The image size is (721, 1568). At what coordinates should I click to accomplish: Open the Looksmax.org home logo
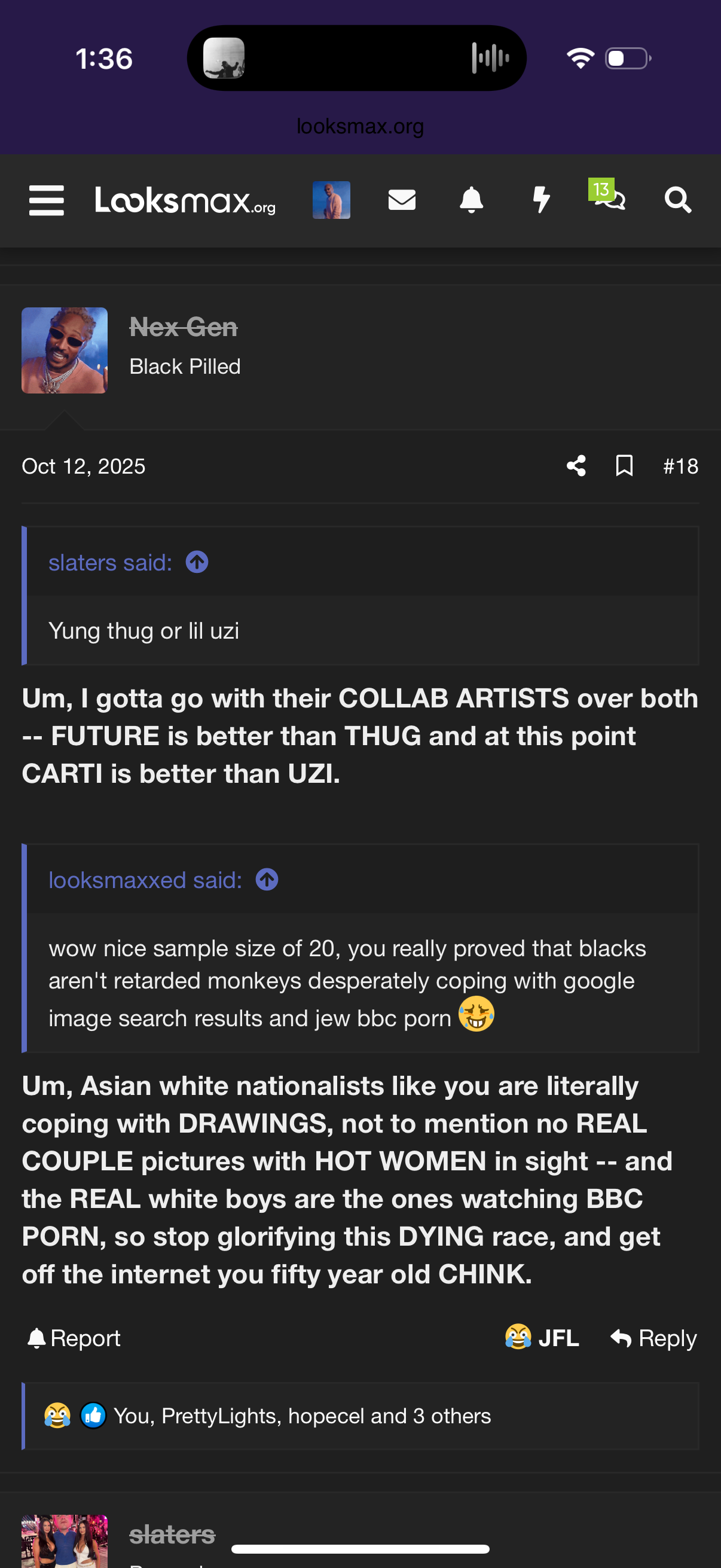pyautogui.click(x=185, y=200)
